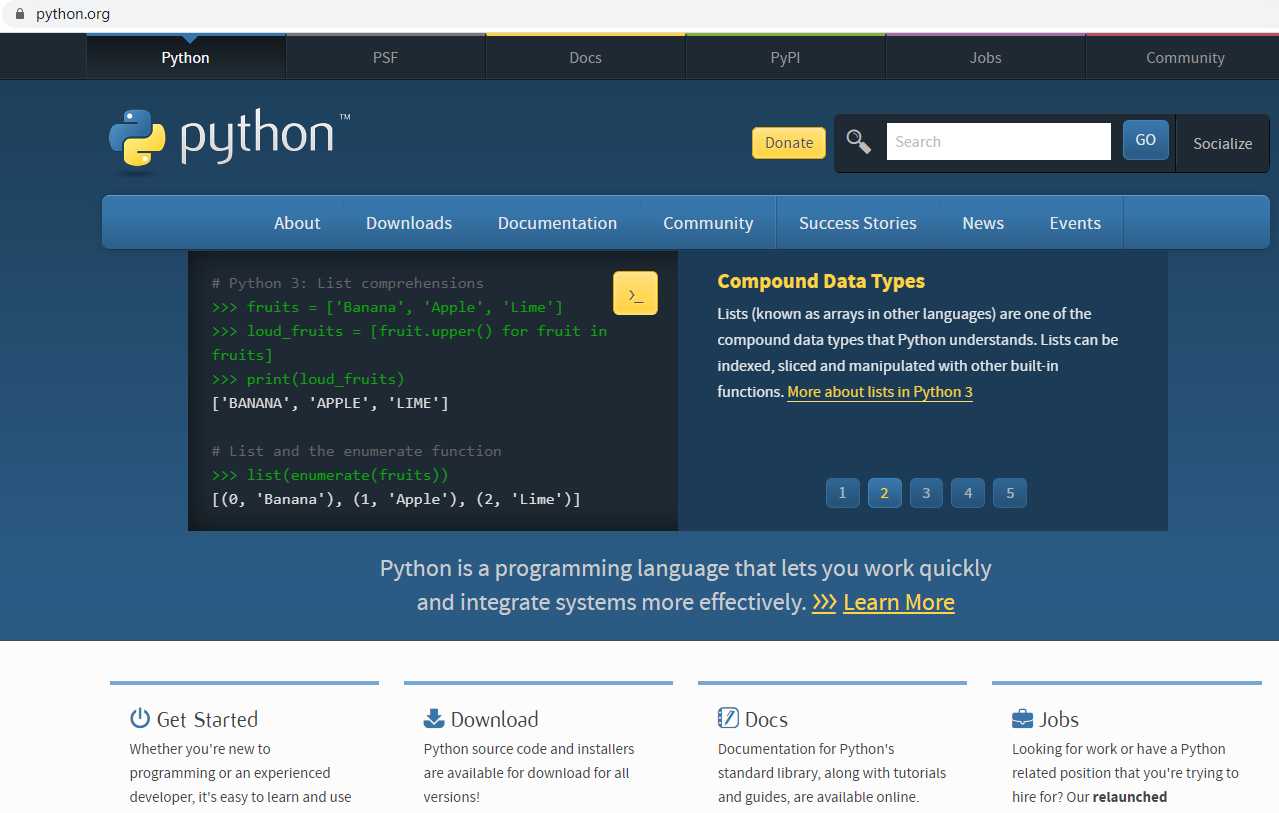
Task: Open the Events menu
Action: (x=1075, y=223)
